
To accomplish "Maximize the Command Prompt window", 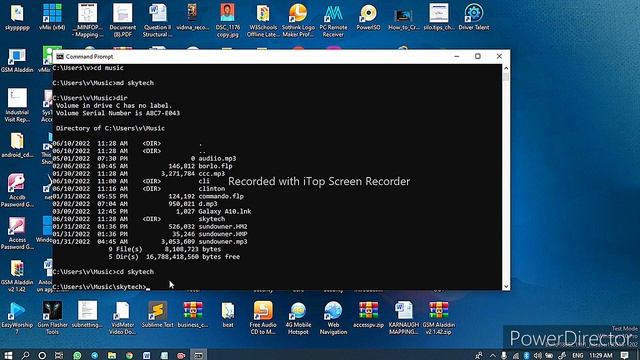I will tap(478, 56).
